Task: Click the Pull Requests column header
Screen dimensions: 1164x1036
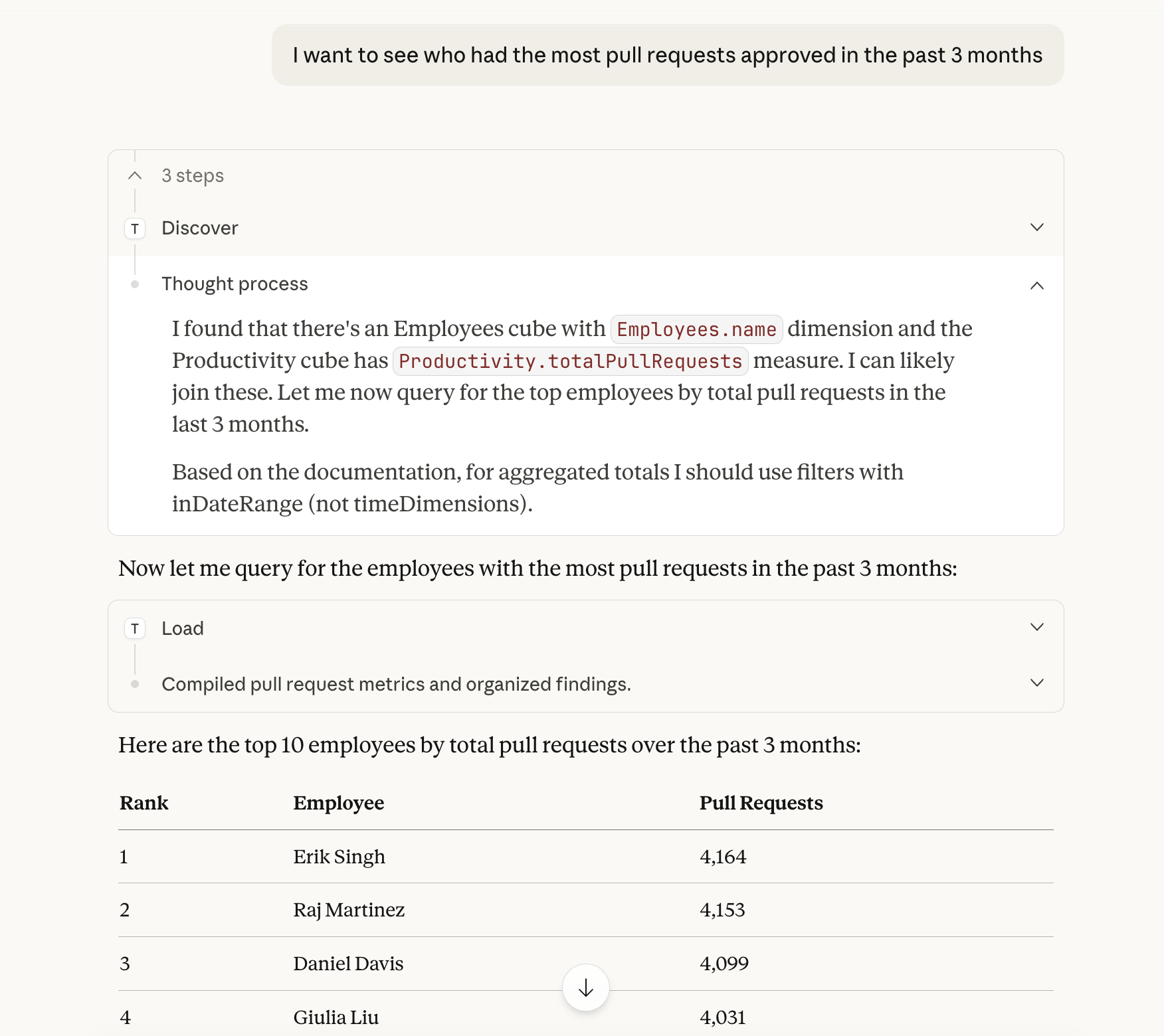Action: point(761,803)
